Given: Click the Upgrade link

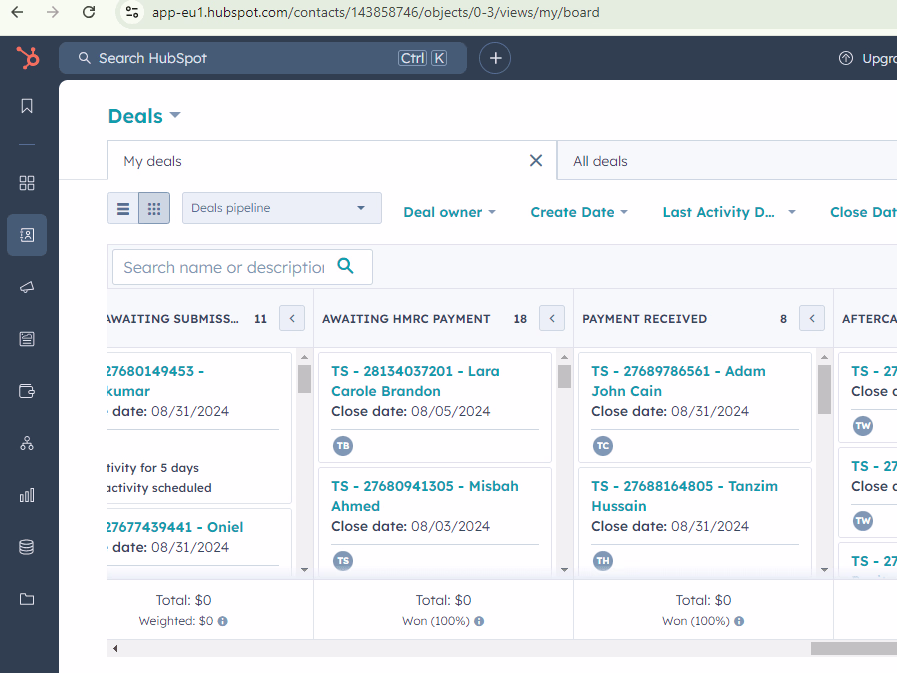Looking at the screenshot, I should point(879,58).
